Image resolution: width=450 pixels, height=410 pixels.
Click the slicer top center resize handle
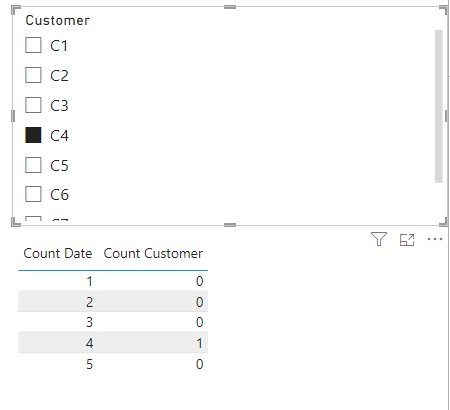coord(230,7)
